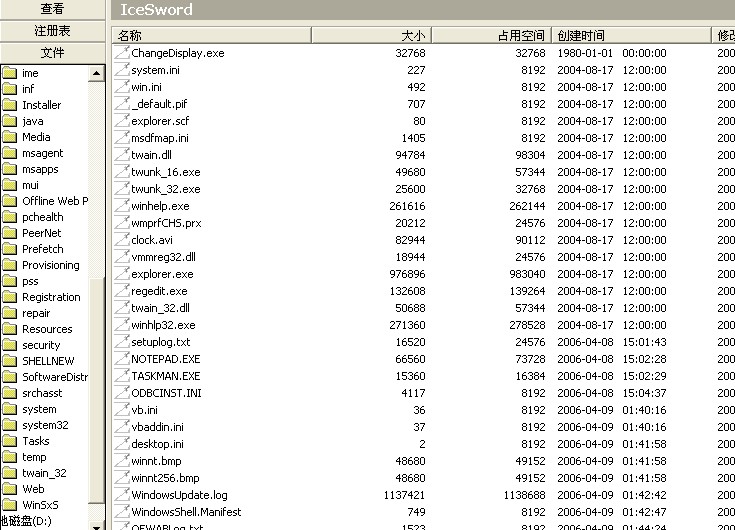Select the Installer folder icon
This screenshot has height=530, width=735.
coord(9,105)
